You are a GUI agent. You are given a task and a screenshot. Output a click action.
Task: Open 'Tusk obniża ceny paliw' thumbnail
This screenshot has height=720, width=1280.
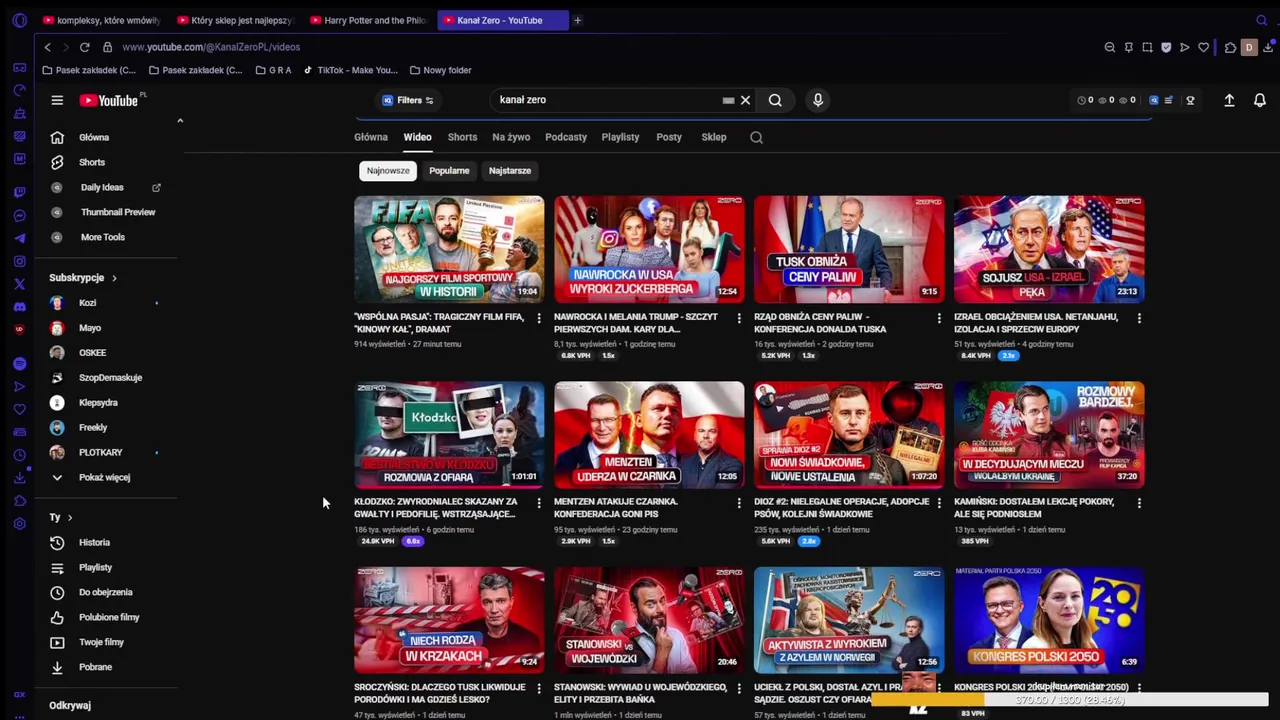(849, 249)
